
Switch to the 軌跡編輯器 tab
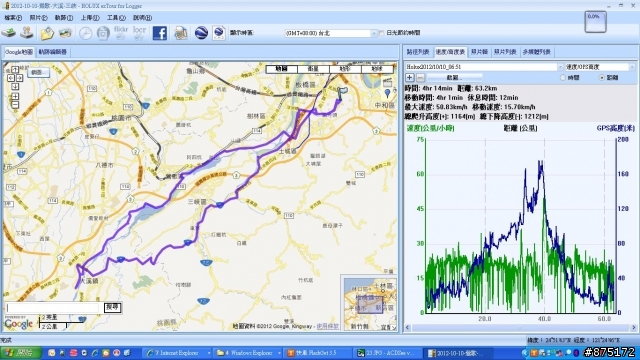[52, 52]
